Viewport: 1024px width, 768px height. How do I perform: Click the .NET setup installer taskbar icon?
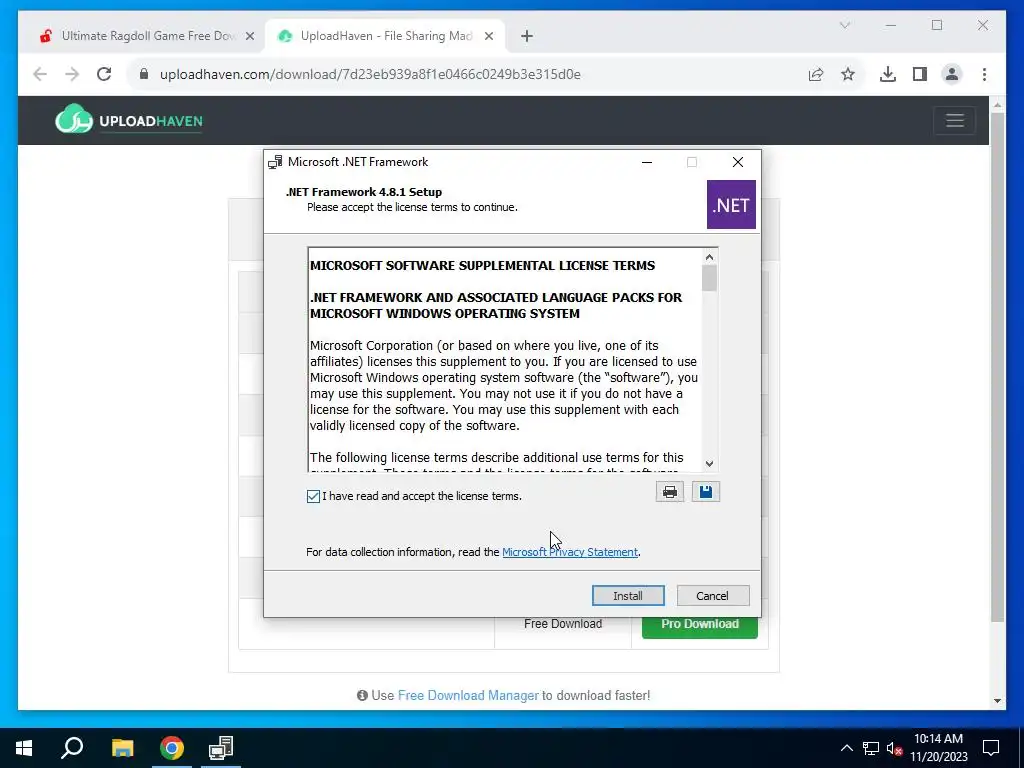221,748
